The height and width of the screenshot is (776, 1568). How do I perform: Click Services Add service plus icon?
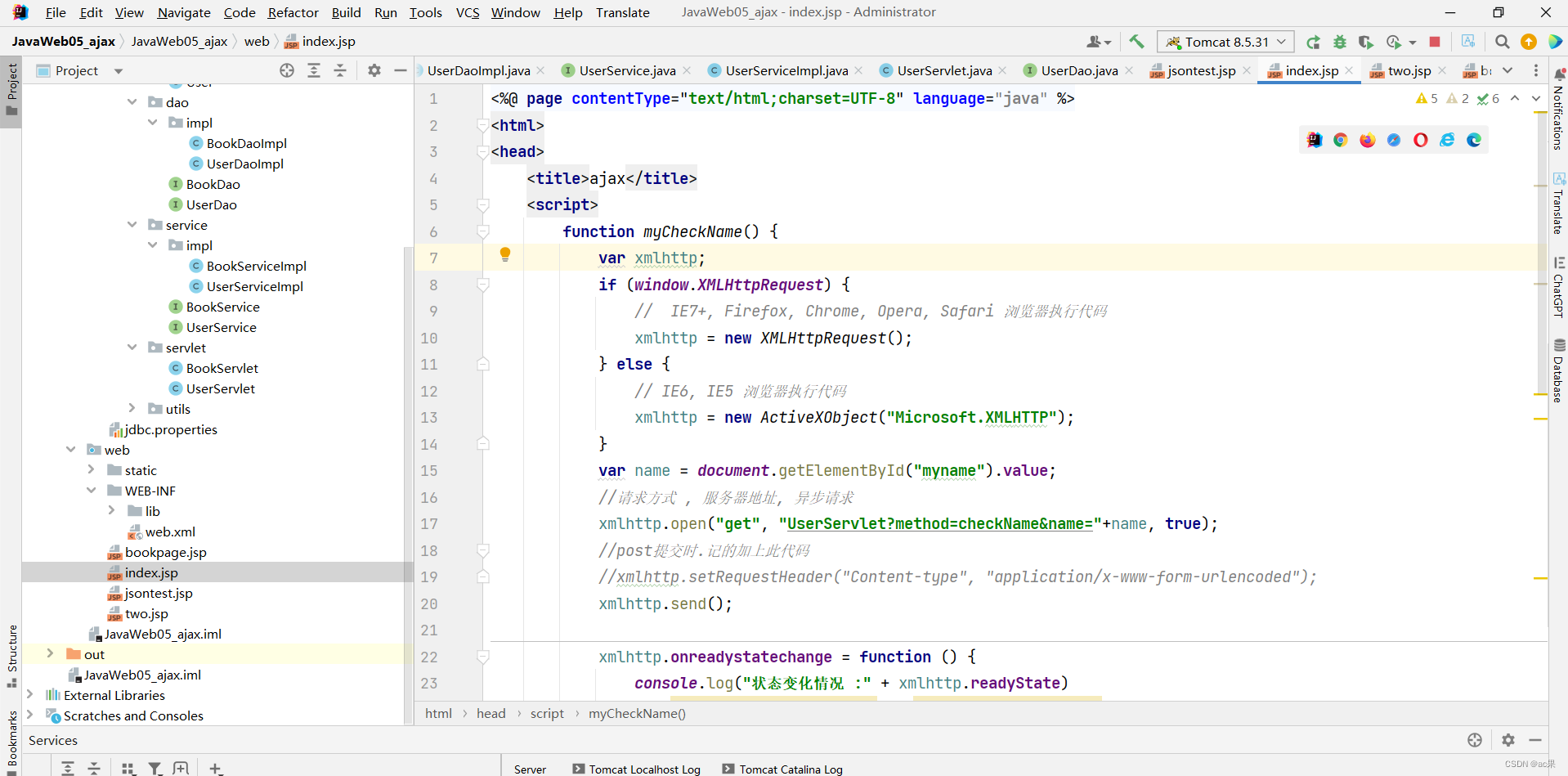216,768
